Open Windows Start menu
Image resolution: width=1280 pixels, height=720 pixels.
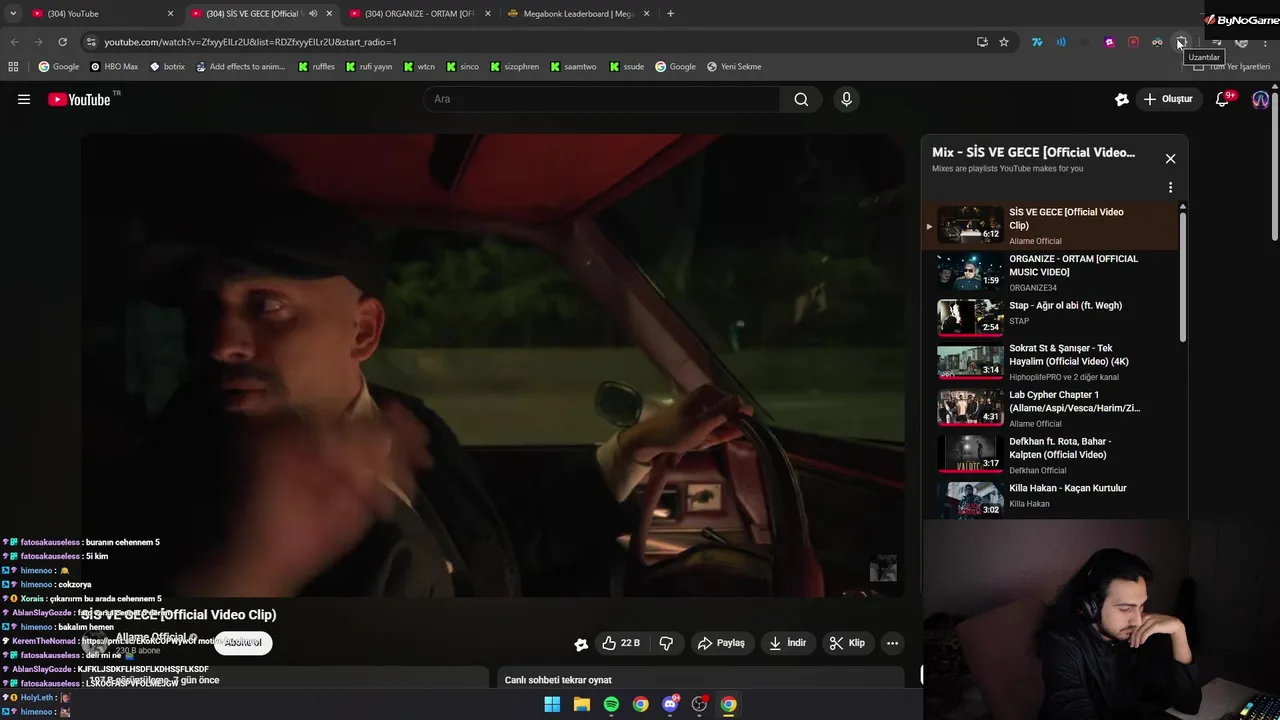point(552,704)
